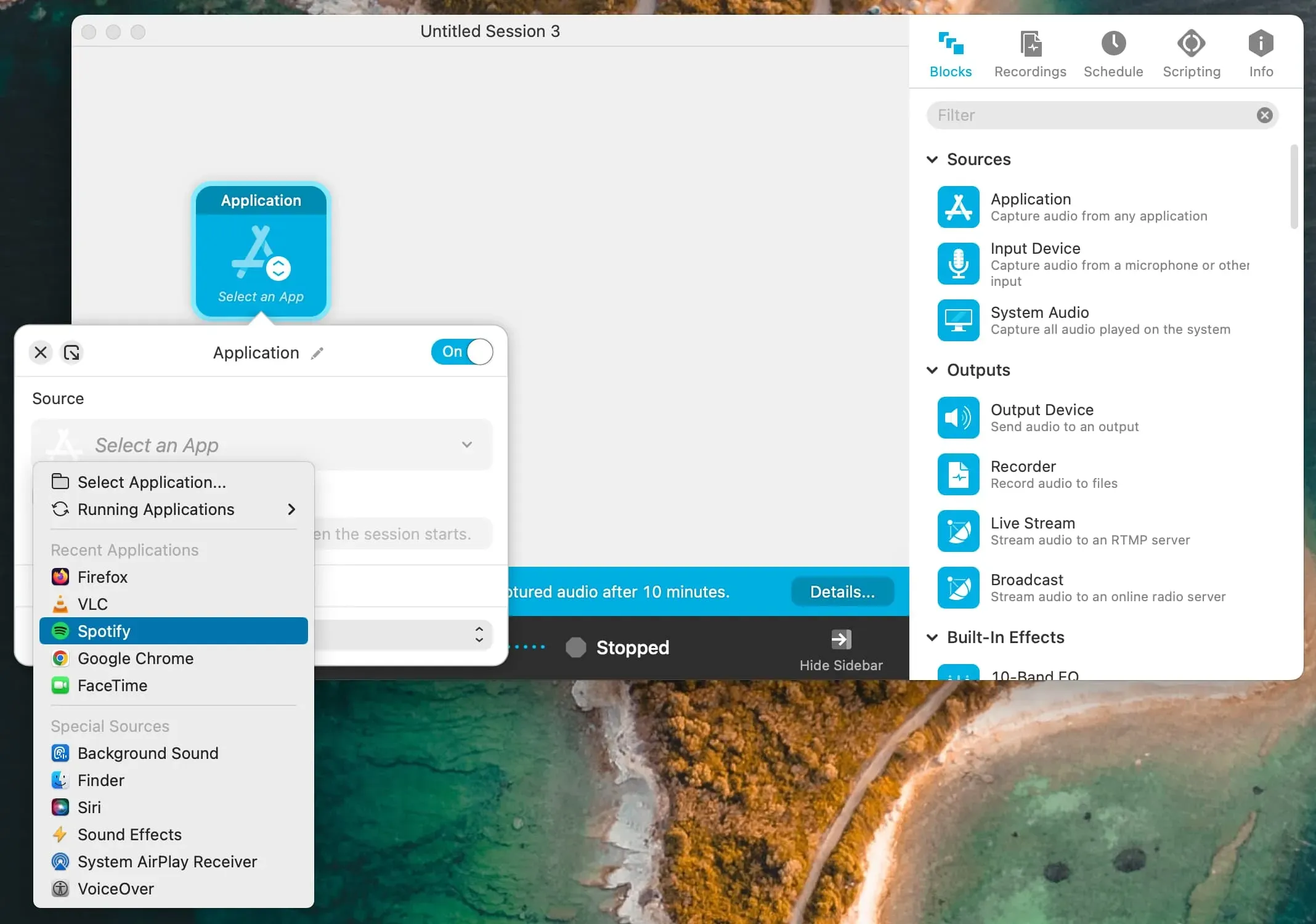Viewport: 1316px width, 924px height.
Task: Click the Recorder output icon
Action: [x=957, y=473]
